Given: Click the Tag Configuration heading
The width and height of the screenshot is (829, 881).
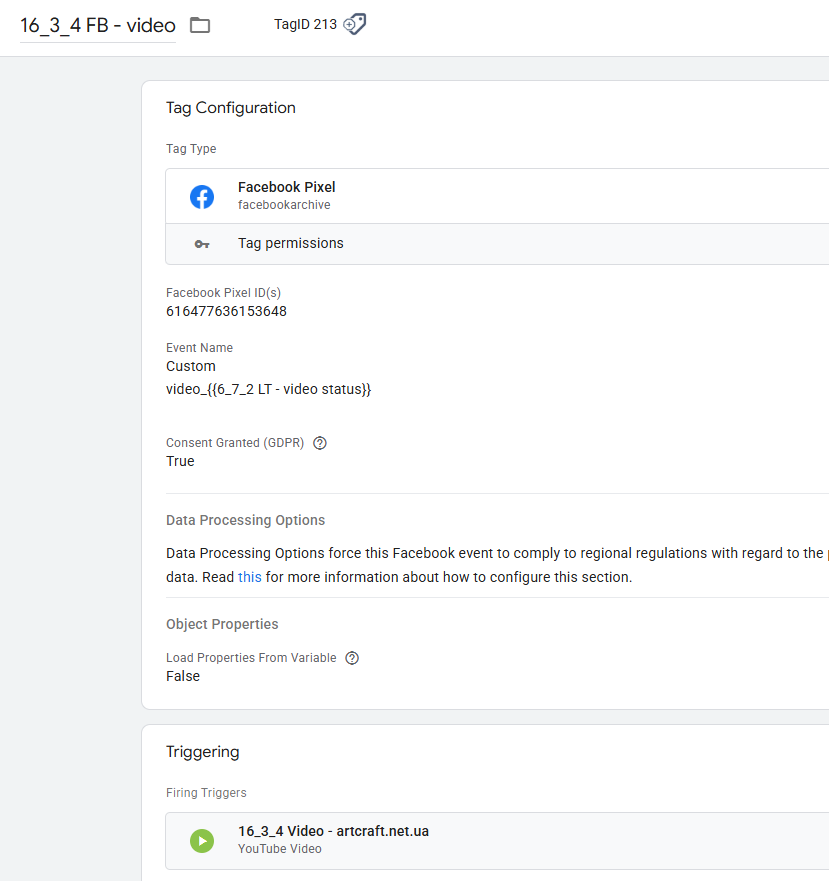Looking at the screenshot, I should click(x=231, y=108).
